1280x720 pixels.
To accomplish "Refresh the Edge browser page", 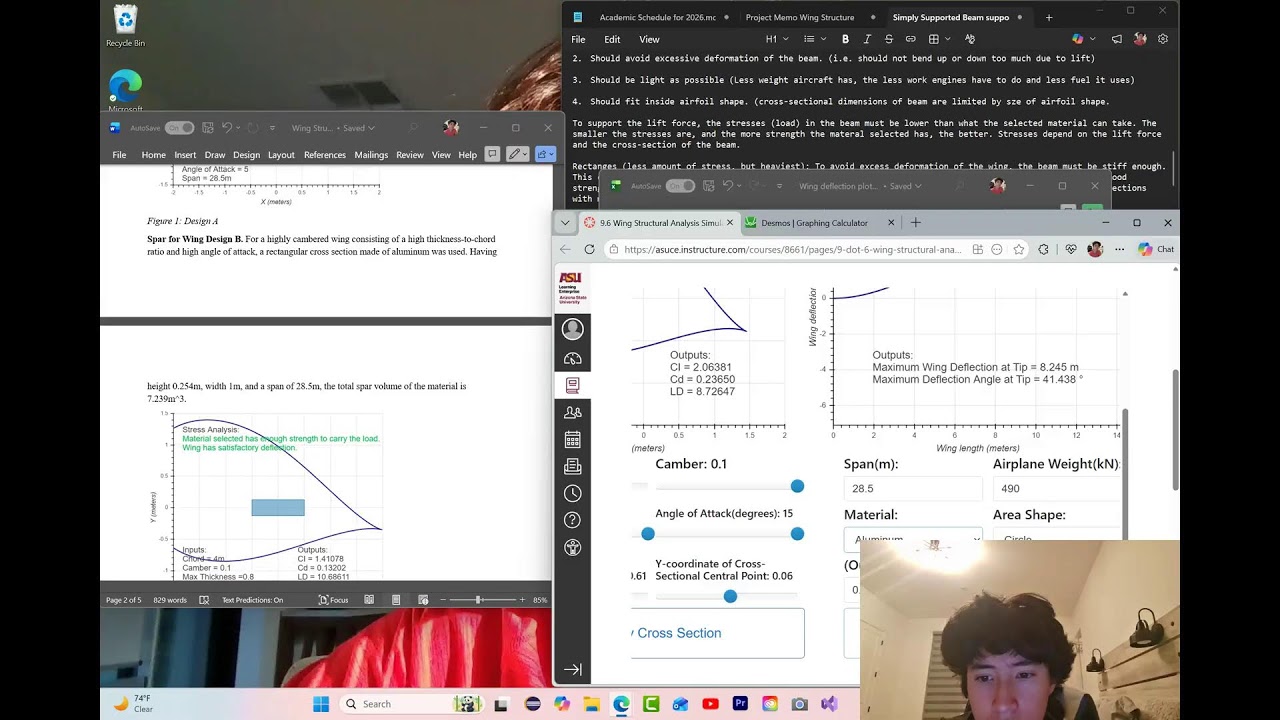I will [589, 249].
